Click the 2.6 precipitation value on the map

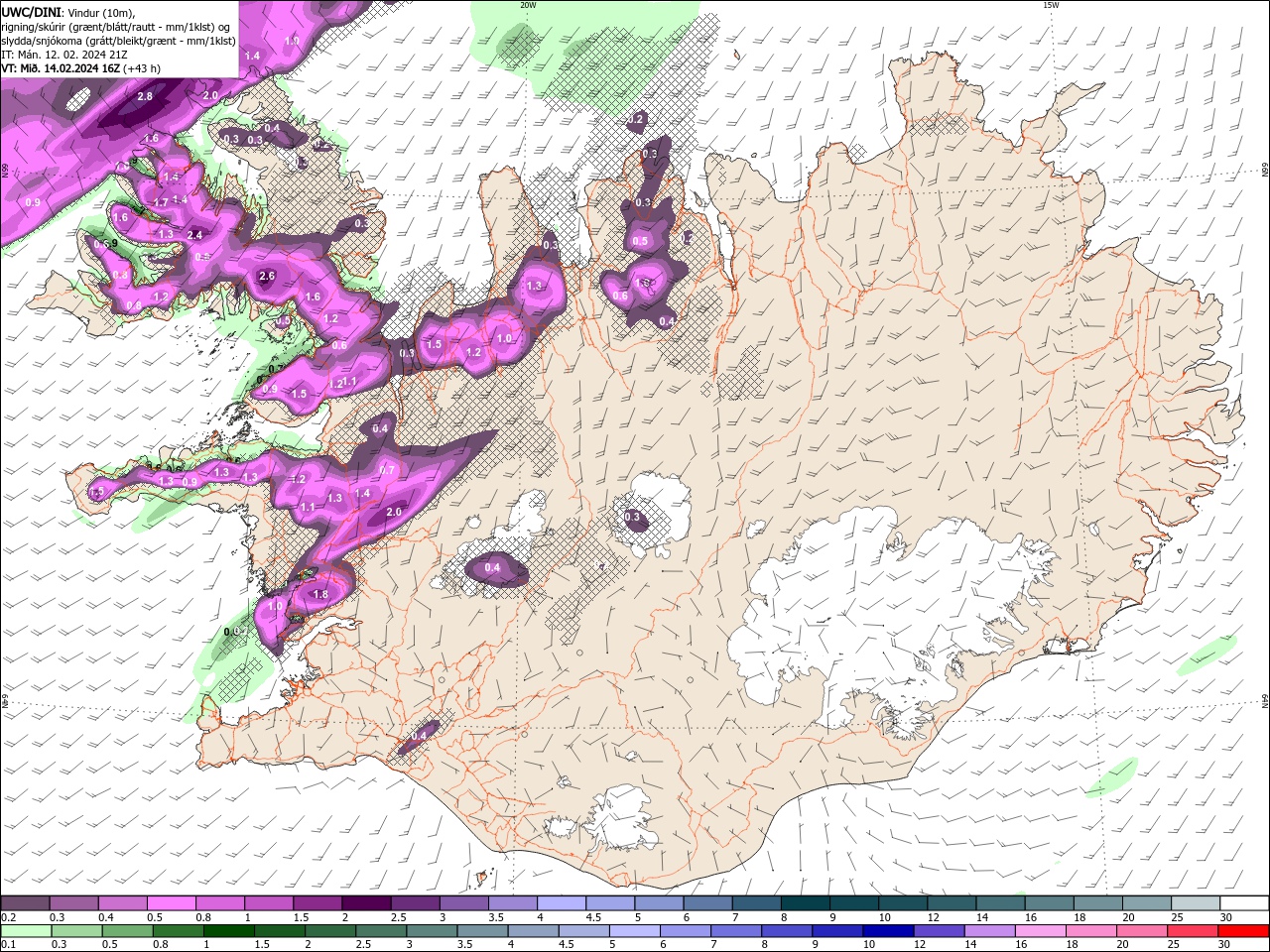point(266,277)
